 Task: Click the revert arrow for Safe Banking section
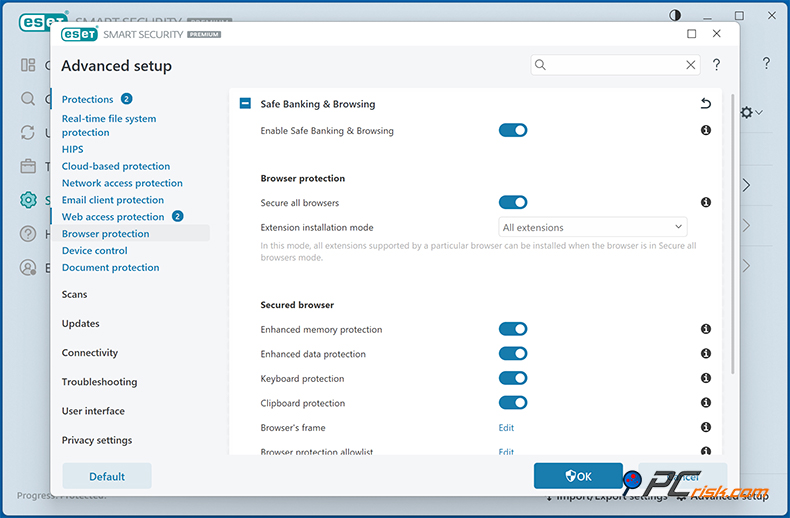pyautogui.click(x=706, y=104)
